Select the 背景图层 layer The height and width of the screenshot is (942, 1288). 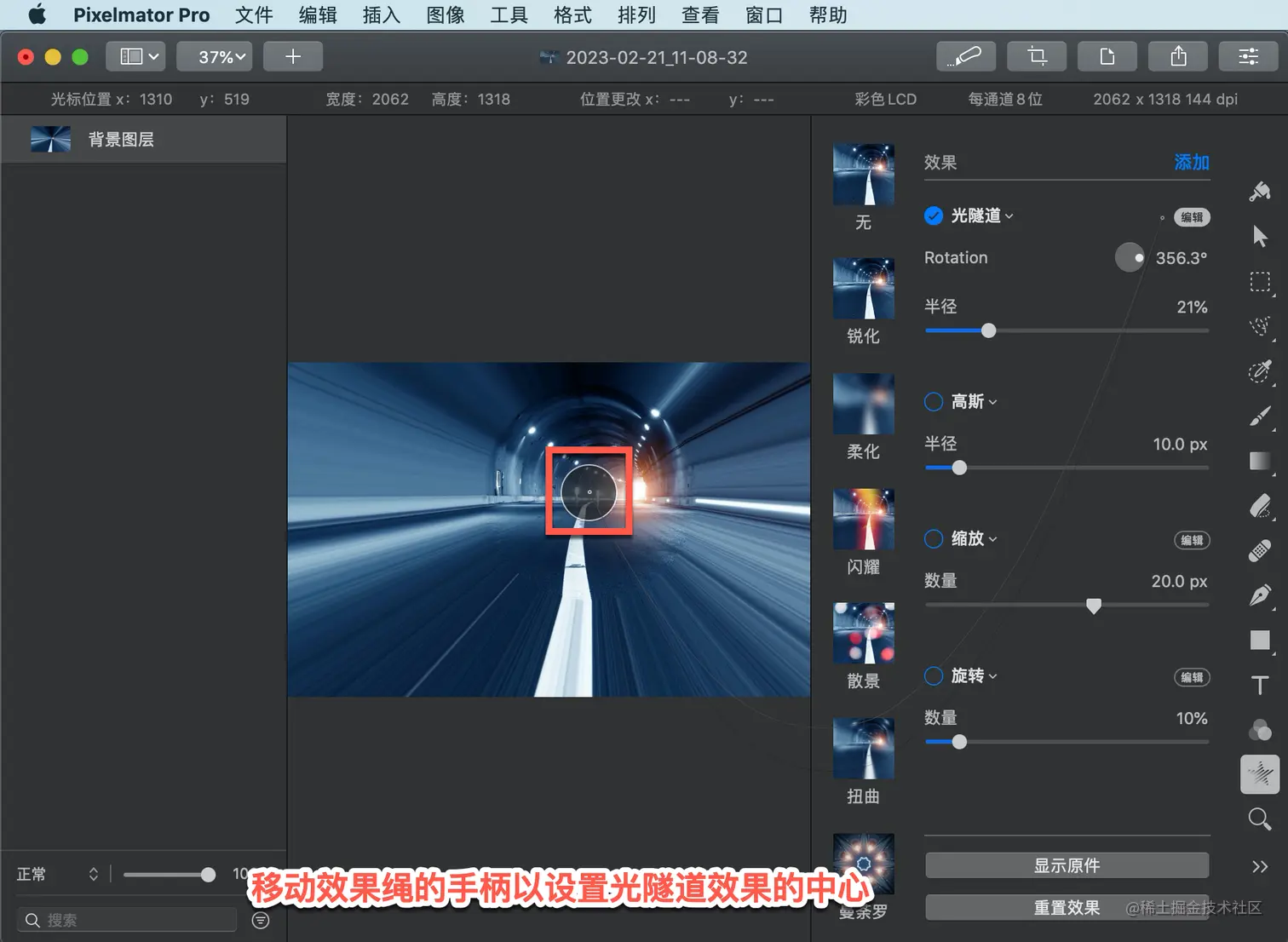click(144, 140)
